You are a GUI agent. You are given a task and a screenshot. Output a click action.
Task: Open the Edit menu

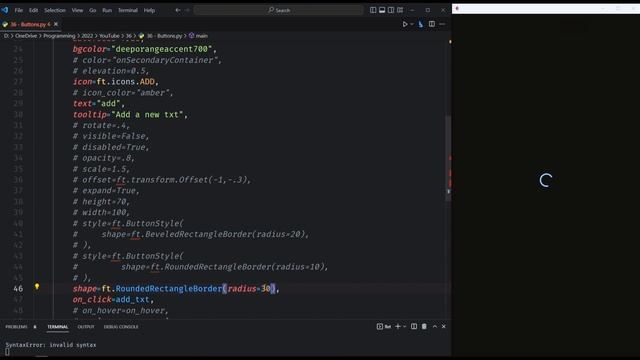(33, 10)
